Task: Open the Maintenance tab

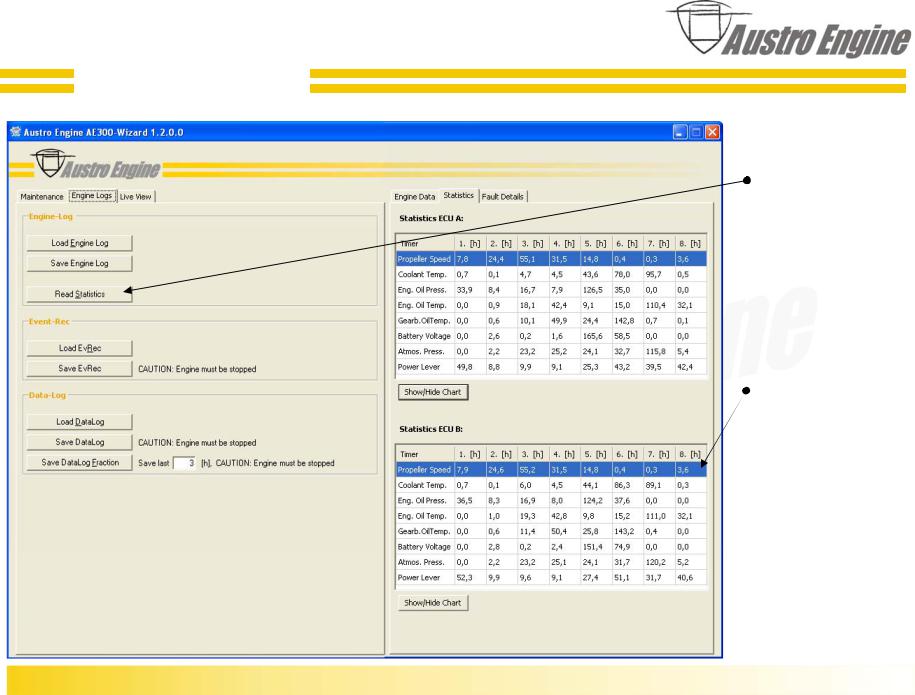Action: click(x=41, y=197)
